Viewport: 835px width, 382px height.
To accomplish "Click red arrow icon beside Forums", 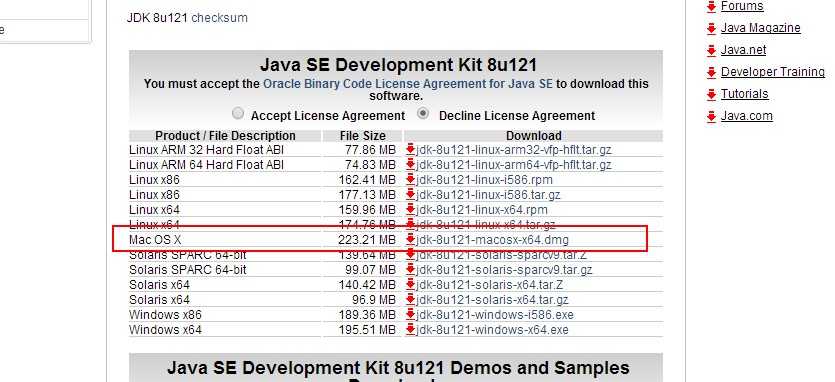I will [x=711, y=7].
